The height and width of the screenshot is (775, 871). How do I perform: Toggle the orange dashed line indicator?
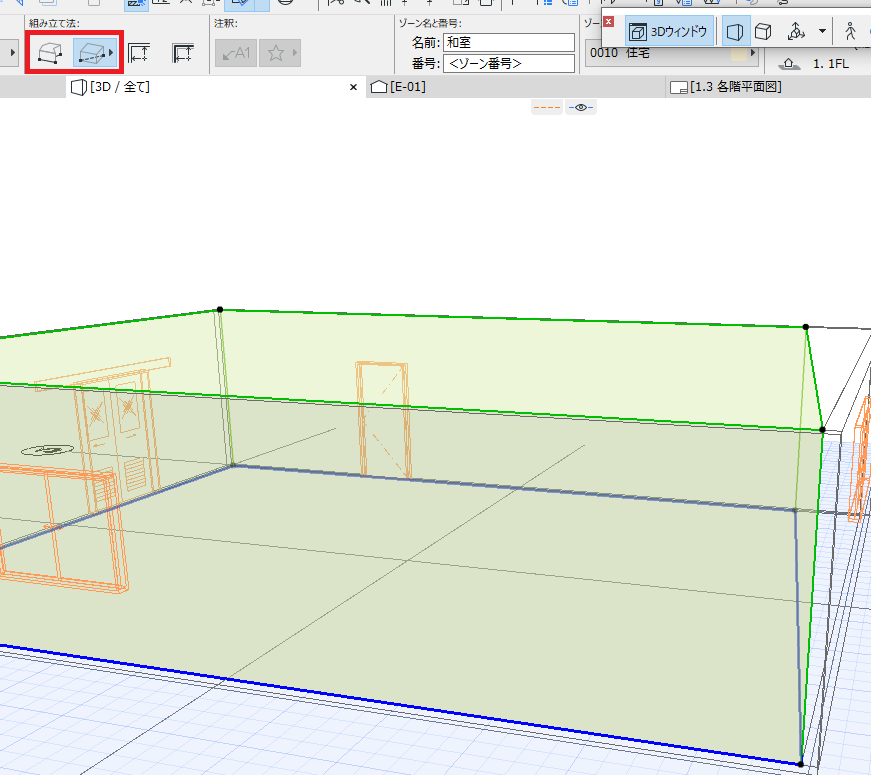(547, 107)
